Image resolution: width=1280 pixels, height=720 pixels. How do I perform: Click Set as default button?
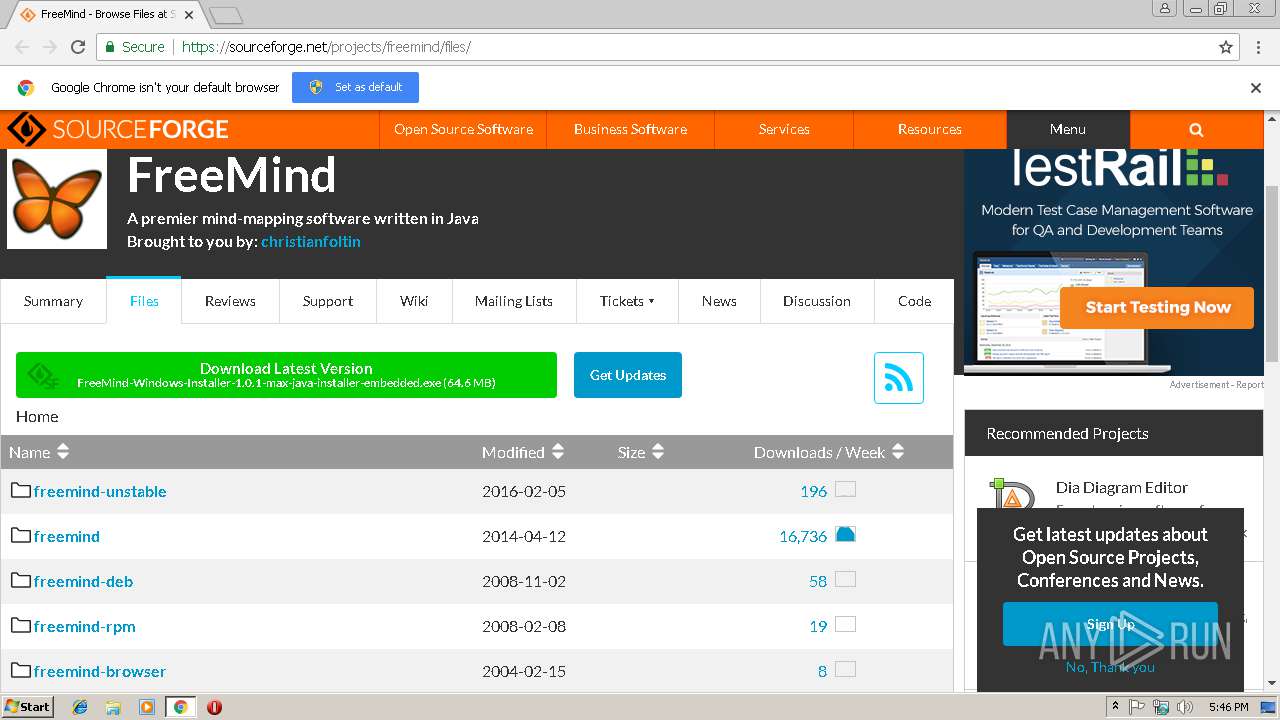355,87
